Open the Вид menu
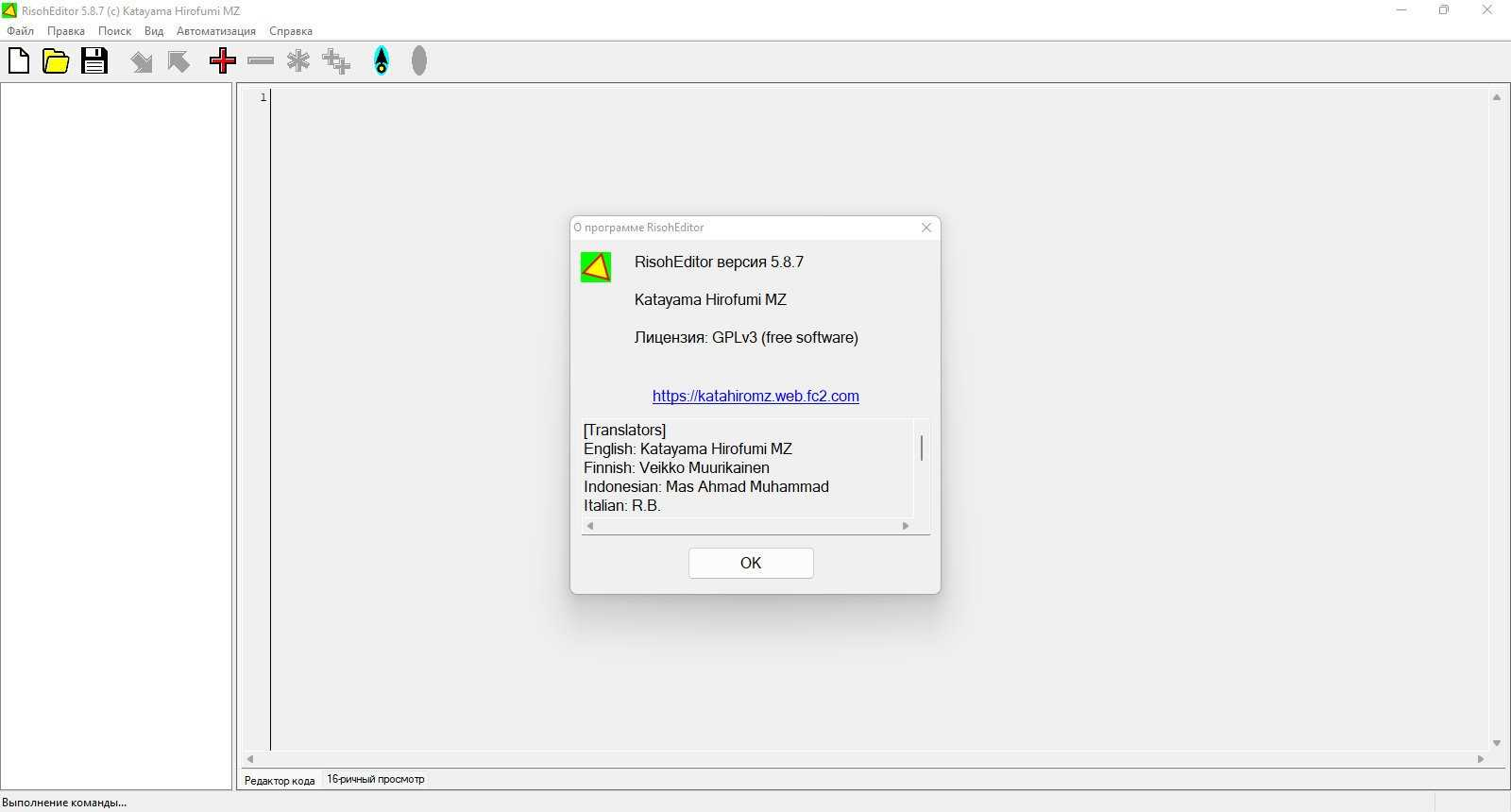The height and width of the screenshot is (812, 1511). coord(154,31)
